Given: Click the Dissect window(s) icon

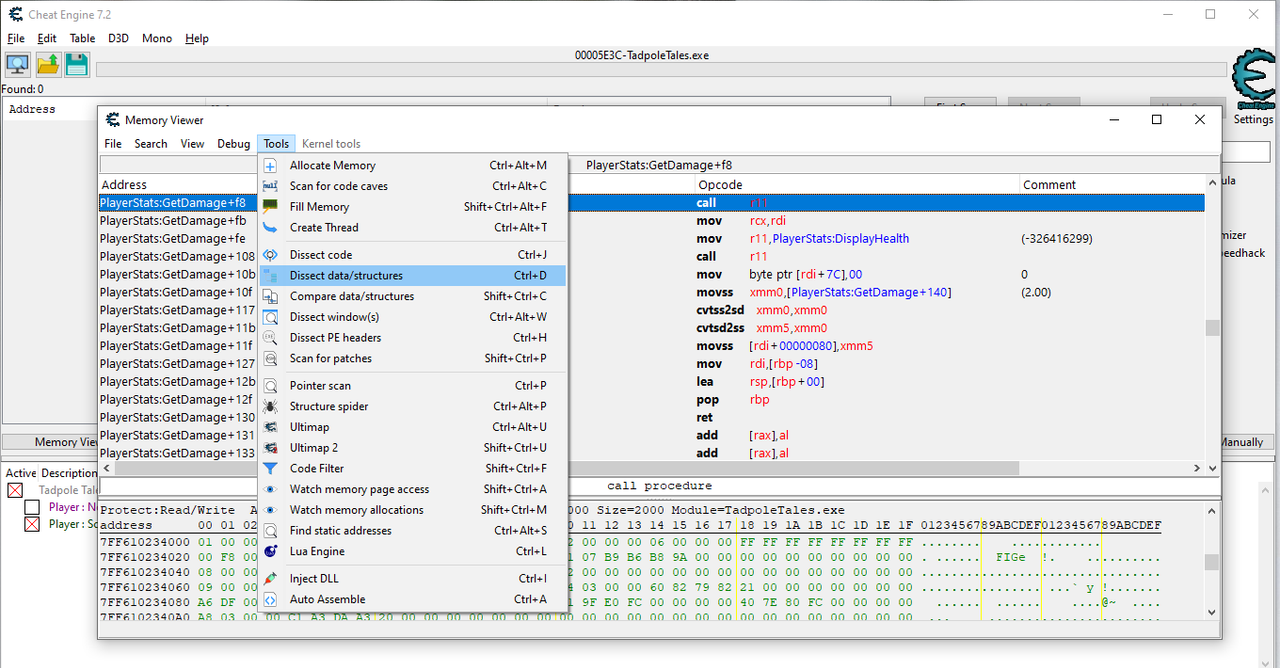Looking at the screenshot, I should pyautogui.click(x=270, y=317).
